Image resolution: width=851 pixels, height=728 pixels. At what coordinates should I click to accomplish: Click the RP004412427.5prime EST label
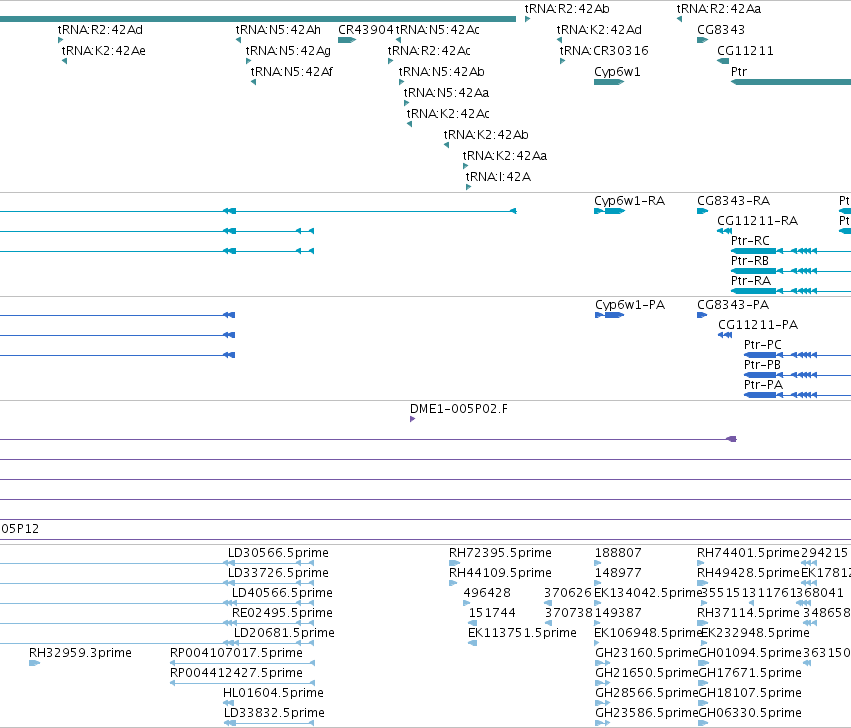(x=236, y=673)
